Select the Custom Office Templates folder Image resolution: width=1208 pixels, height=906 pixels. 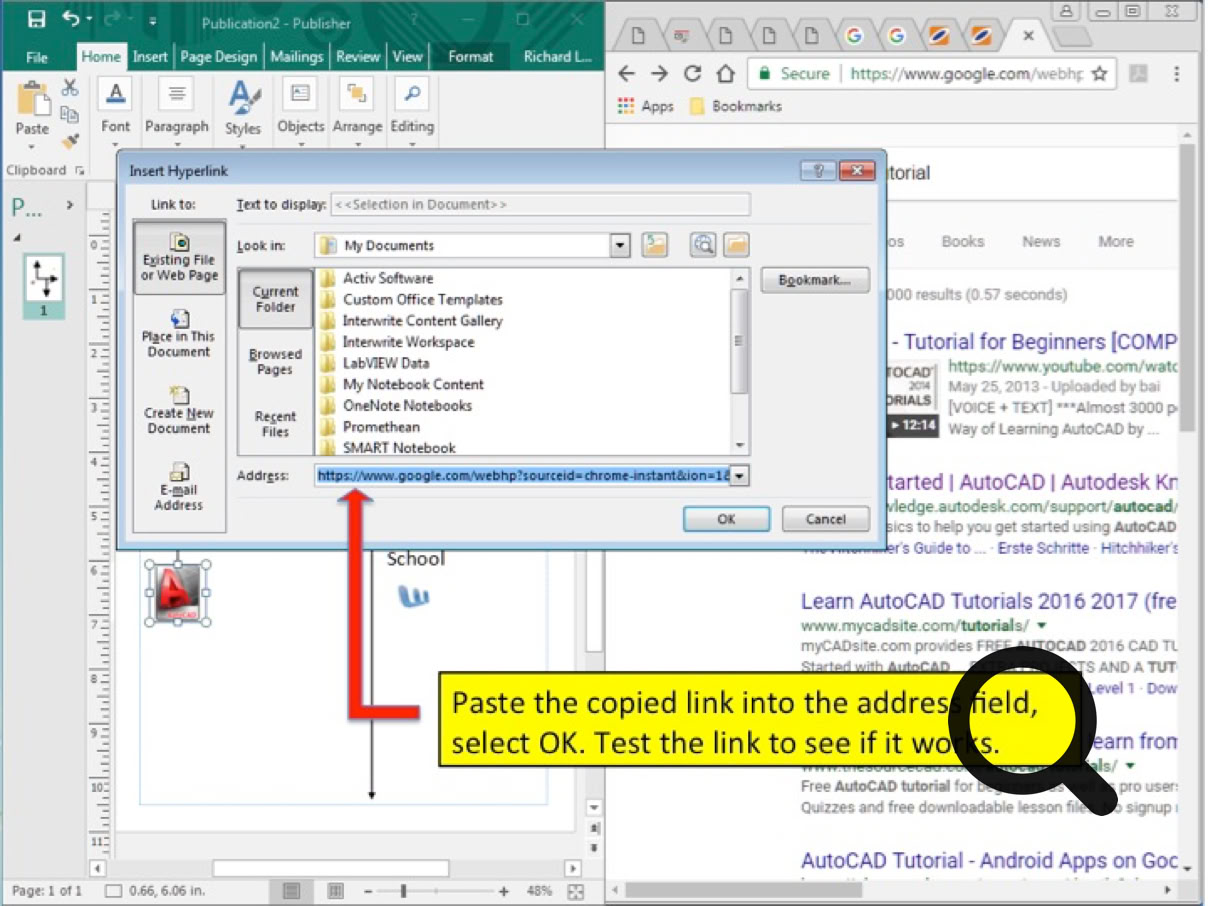(x=422, y=299)
